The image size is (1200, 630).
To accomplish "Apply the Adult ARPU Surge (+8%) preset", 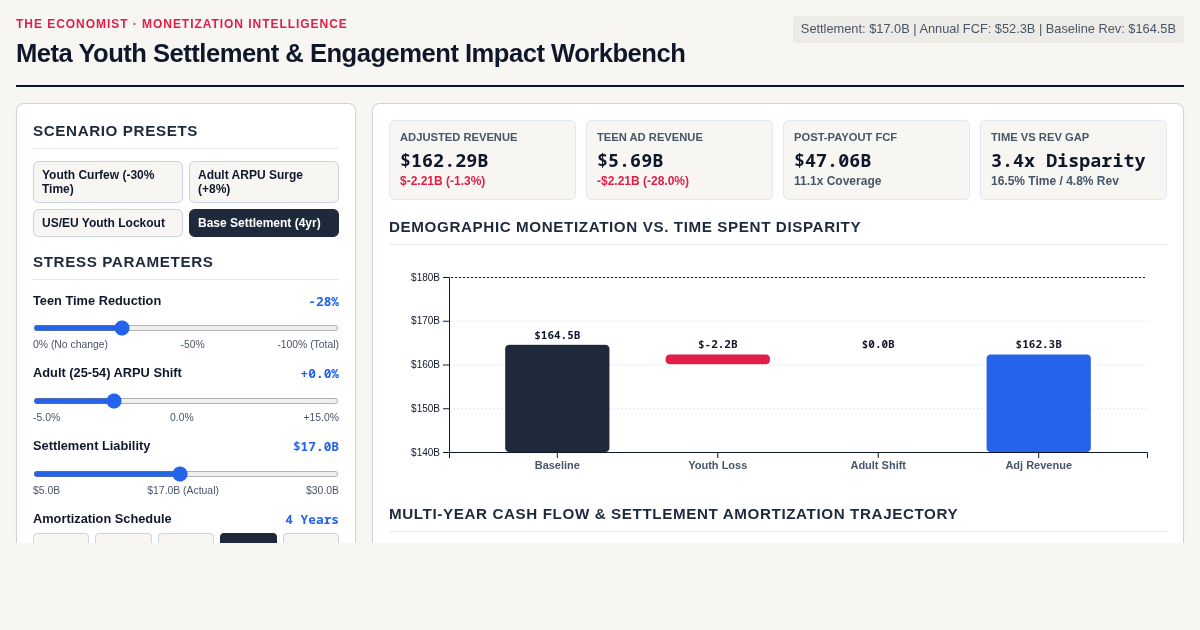I will (x=264, y=182).
